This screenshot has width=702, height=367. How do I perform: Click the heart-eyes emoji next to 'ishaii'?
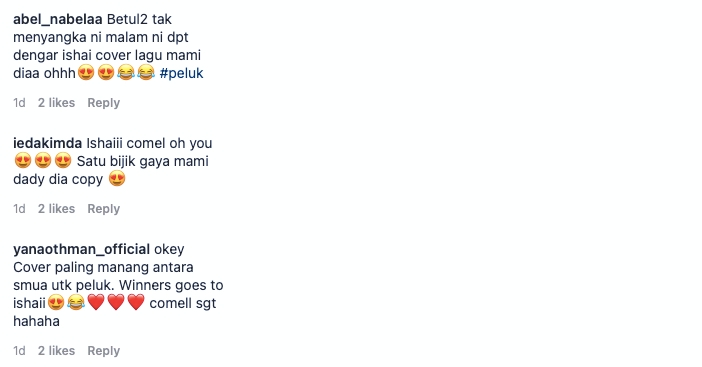56,303
